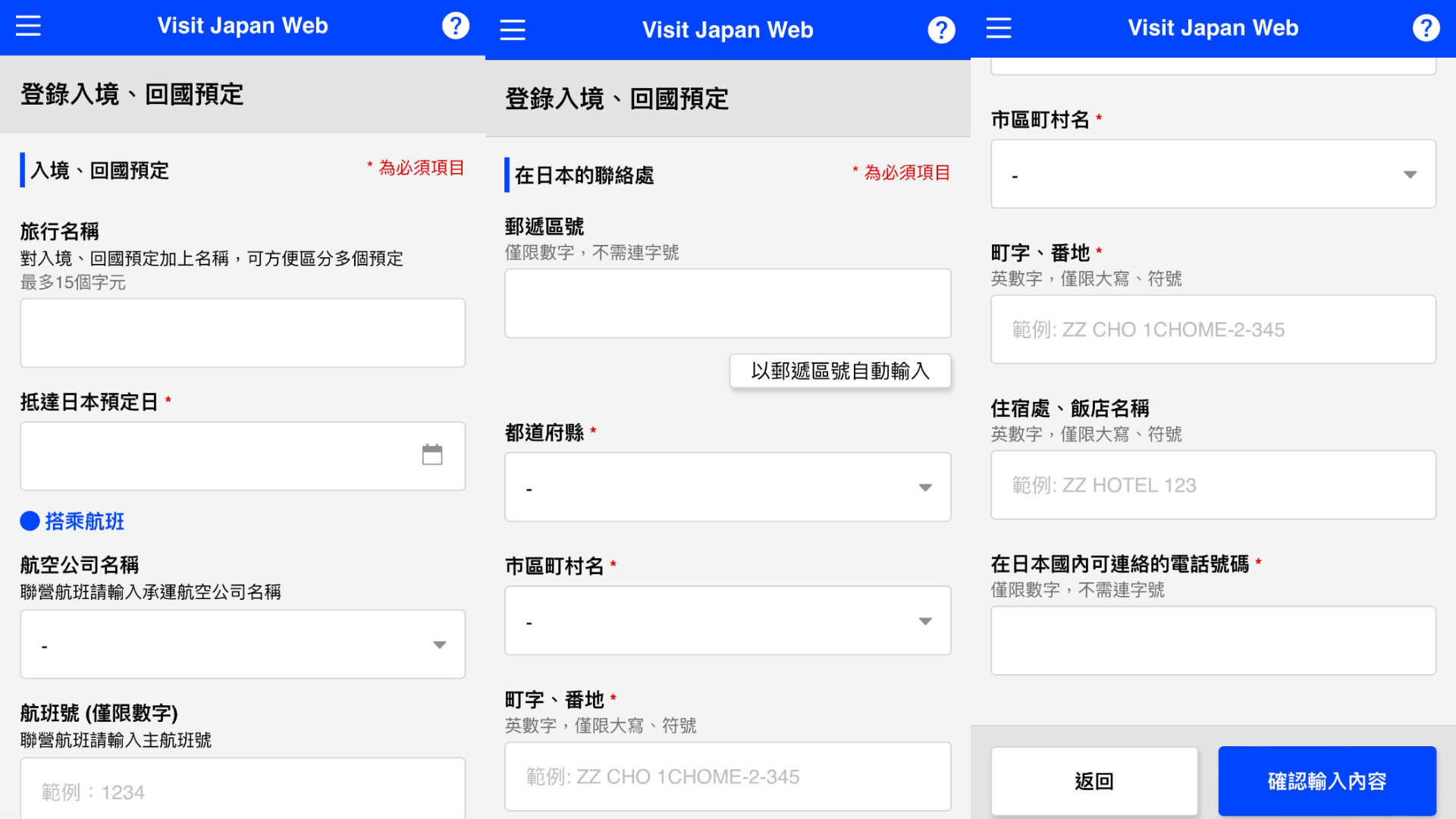Viewport: 1456px width, 819px height.
Task: Click 住宿處、飯店名稱 input field
Action: point(1213,485)
